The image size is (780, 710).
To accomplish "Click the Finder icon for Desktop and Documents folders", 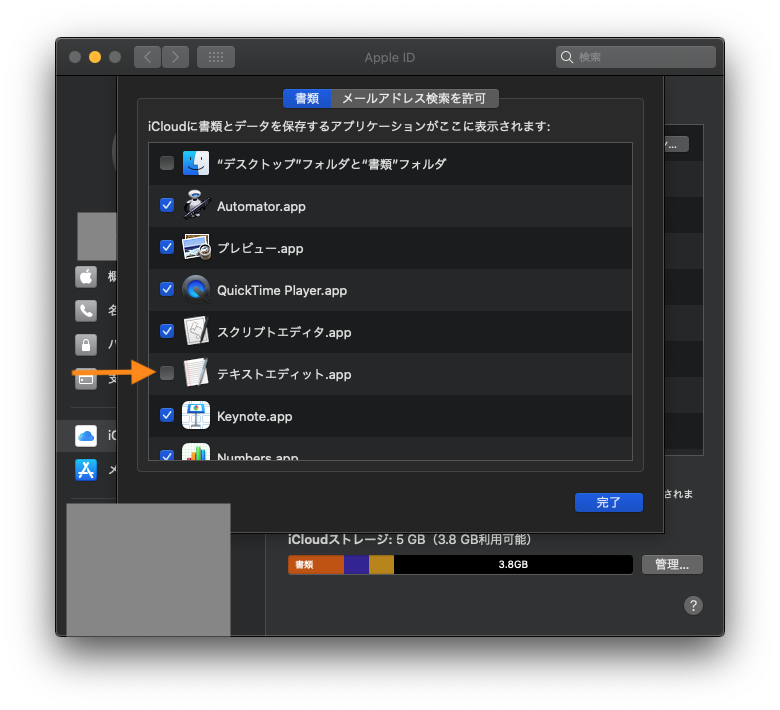I will [x=195, y=163].
